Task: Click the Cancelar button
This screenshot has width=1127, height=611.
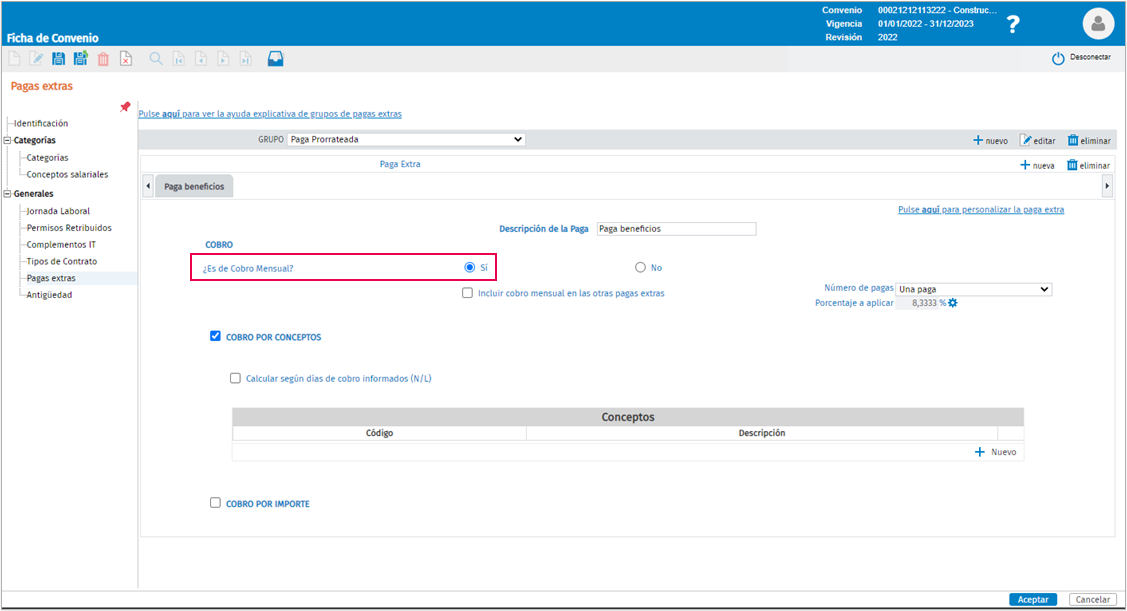Action: [1092, 599]
